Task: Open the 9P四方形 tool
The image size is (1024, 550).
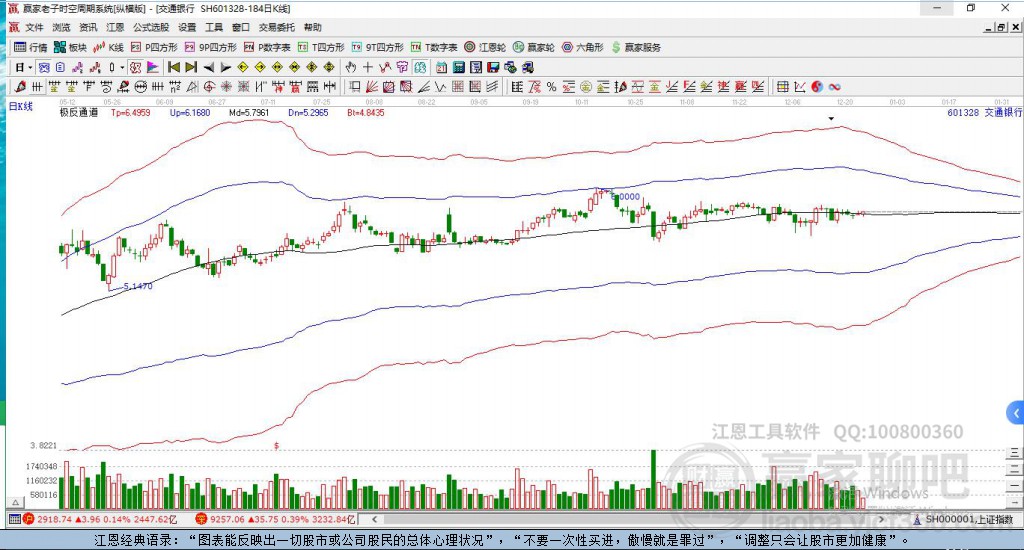Action: 210,47
